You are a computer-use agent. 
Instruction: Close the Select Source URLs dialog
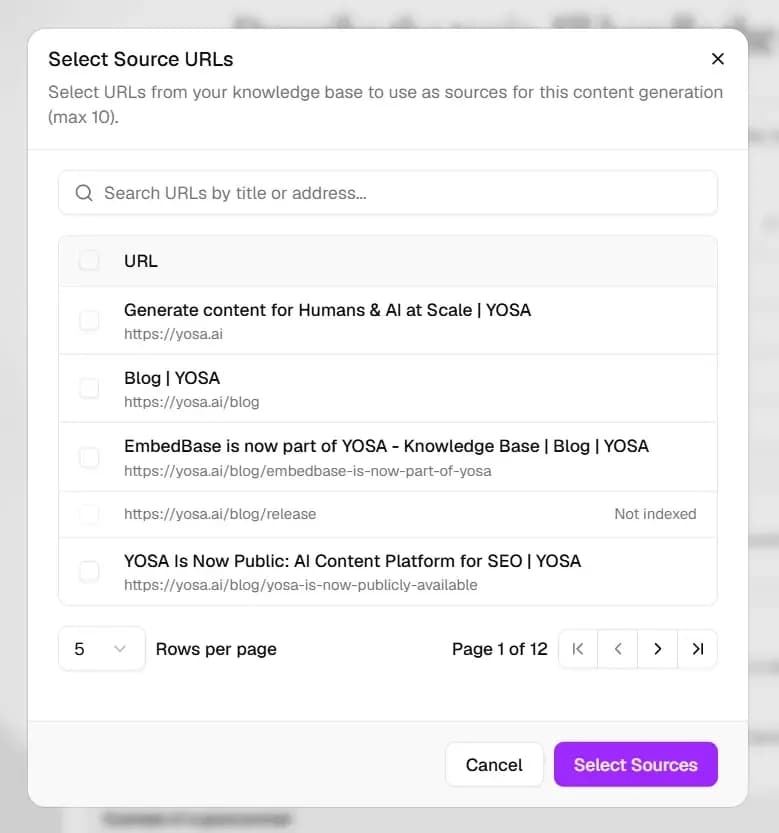click(x=717, y=59)
